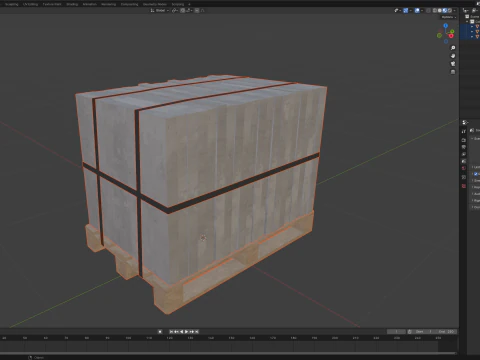Open the Scene properties tab

(x=464, y=161)
